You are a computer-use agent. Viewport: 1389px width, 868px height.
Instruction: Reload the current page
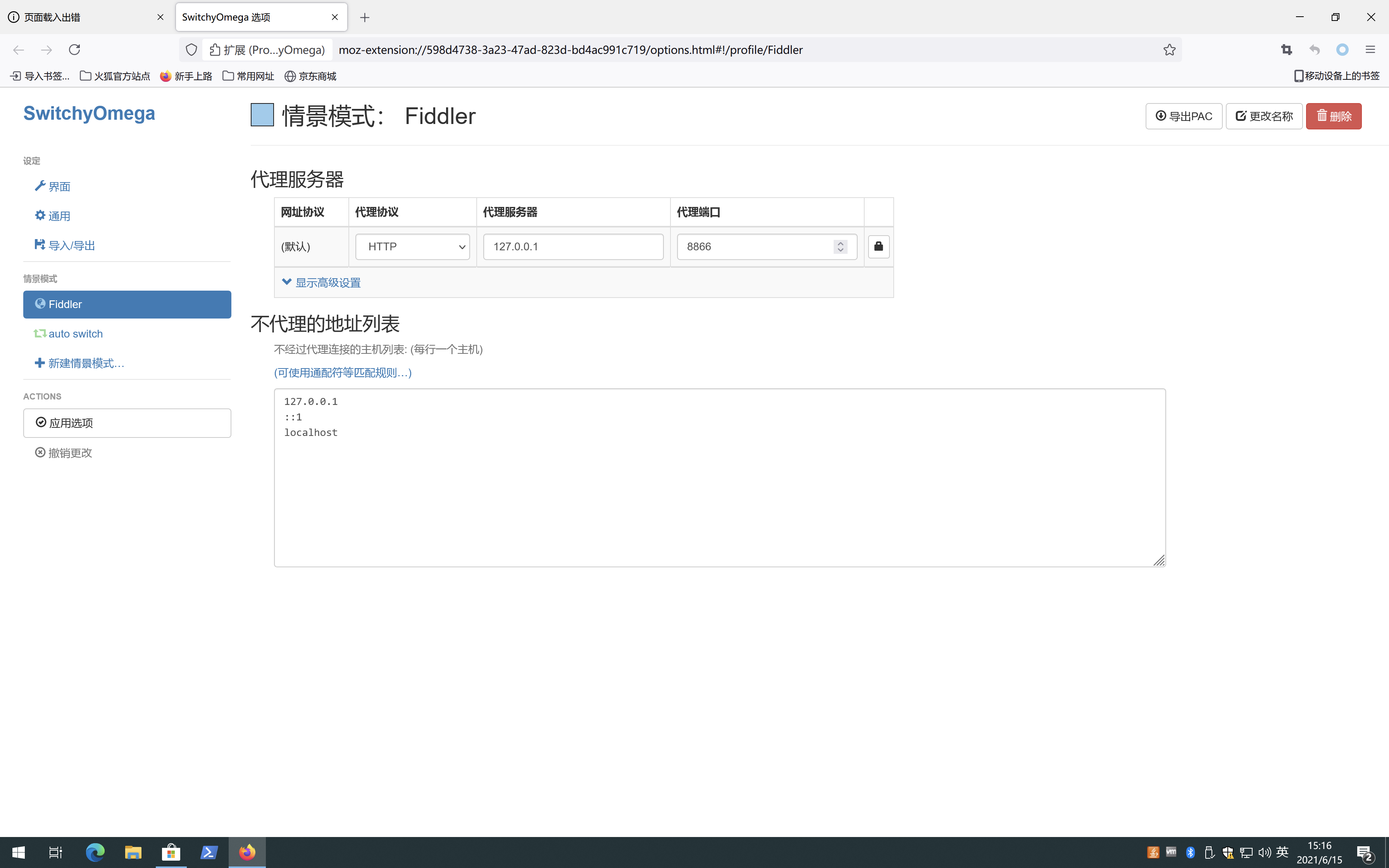pyautogui.click(x=75, y=50)
